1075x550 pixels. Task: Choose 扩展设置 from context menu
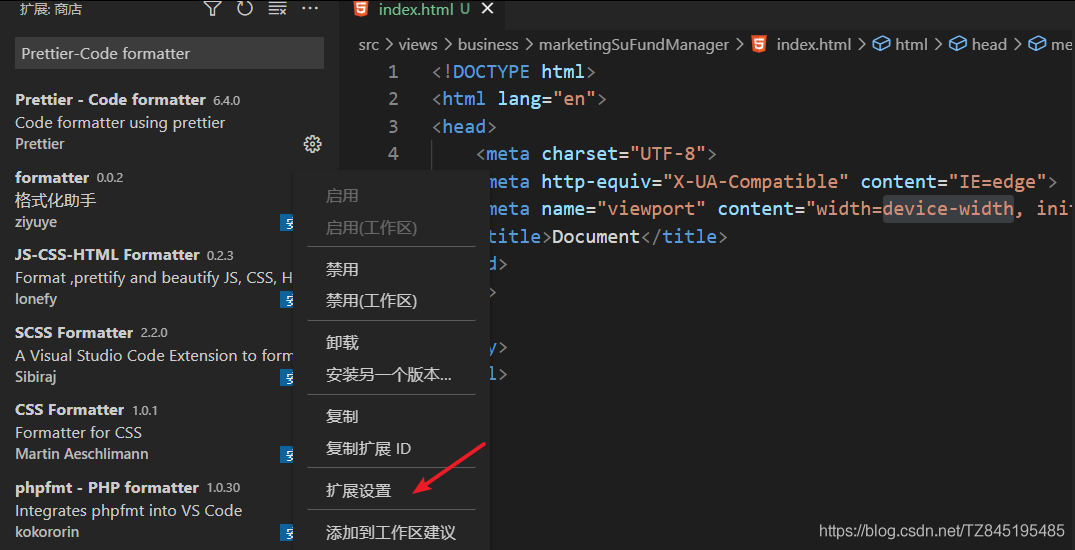coord(359,491)
